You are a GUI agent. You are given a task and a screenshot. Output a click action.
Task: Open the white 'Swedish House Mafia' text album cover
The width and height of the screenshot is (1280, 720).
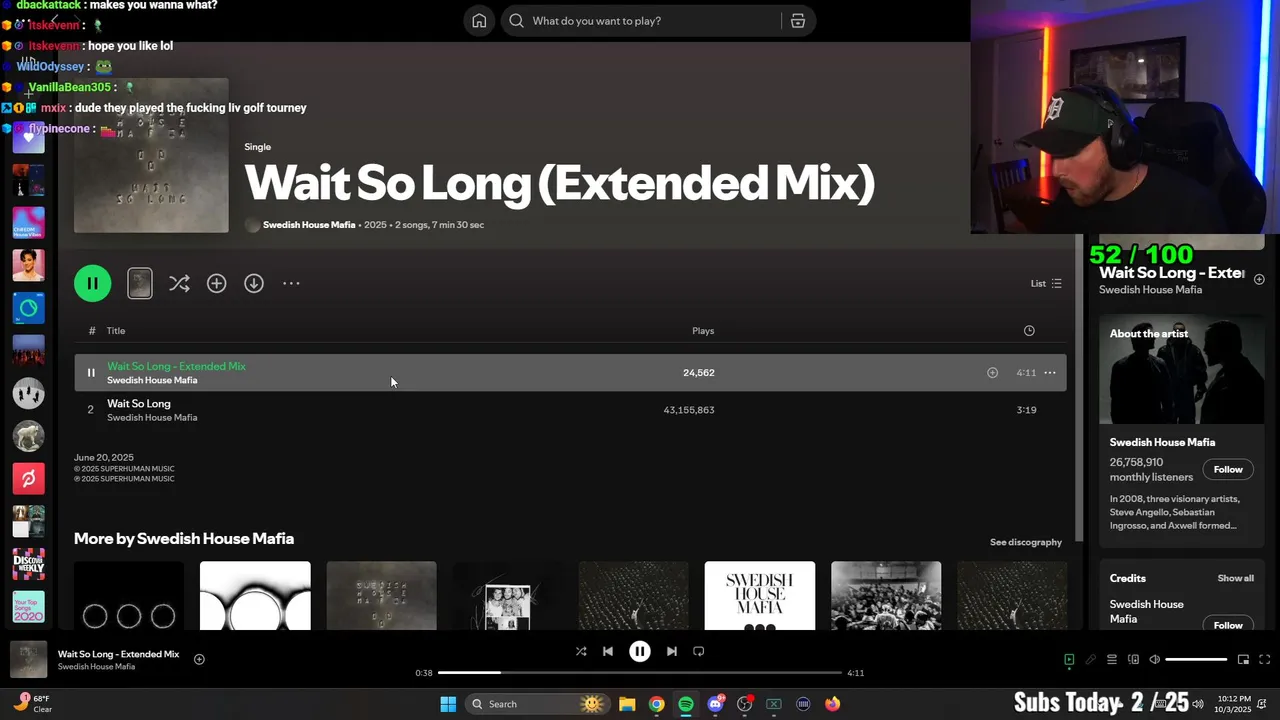tap(760, 596)
